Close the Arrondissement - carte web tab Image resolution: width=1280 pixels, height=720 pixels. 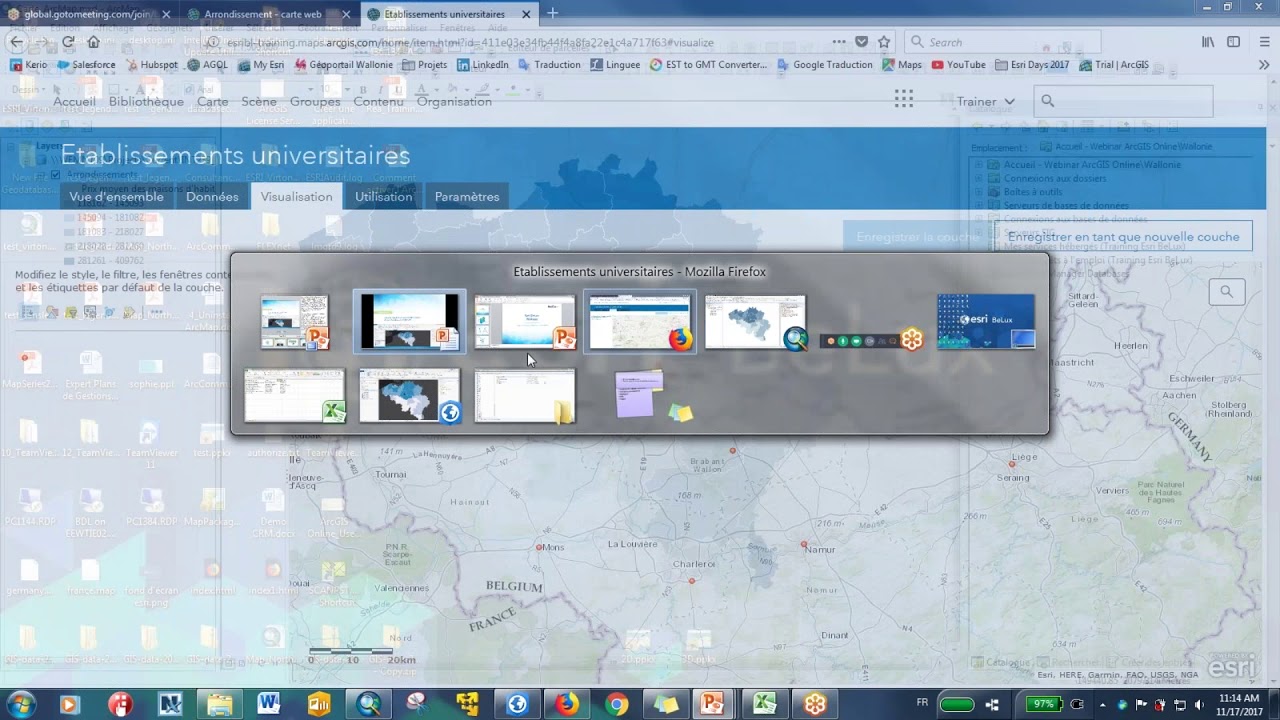click(345, 14)
